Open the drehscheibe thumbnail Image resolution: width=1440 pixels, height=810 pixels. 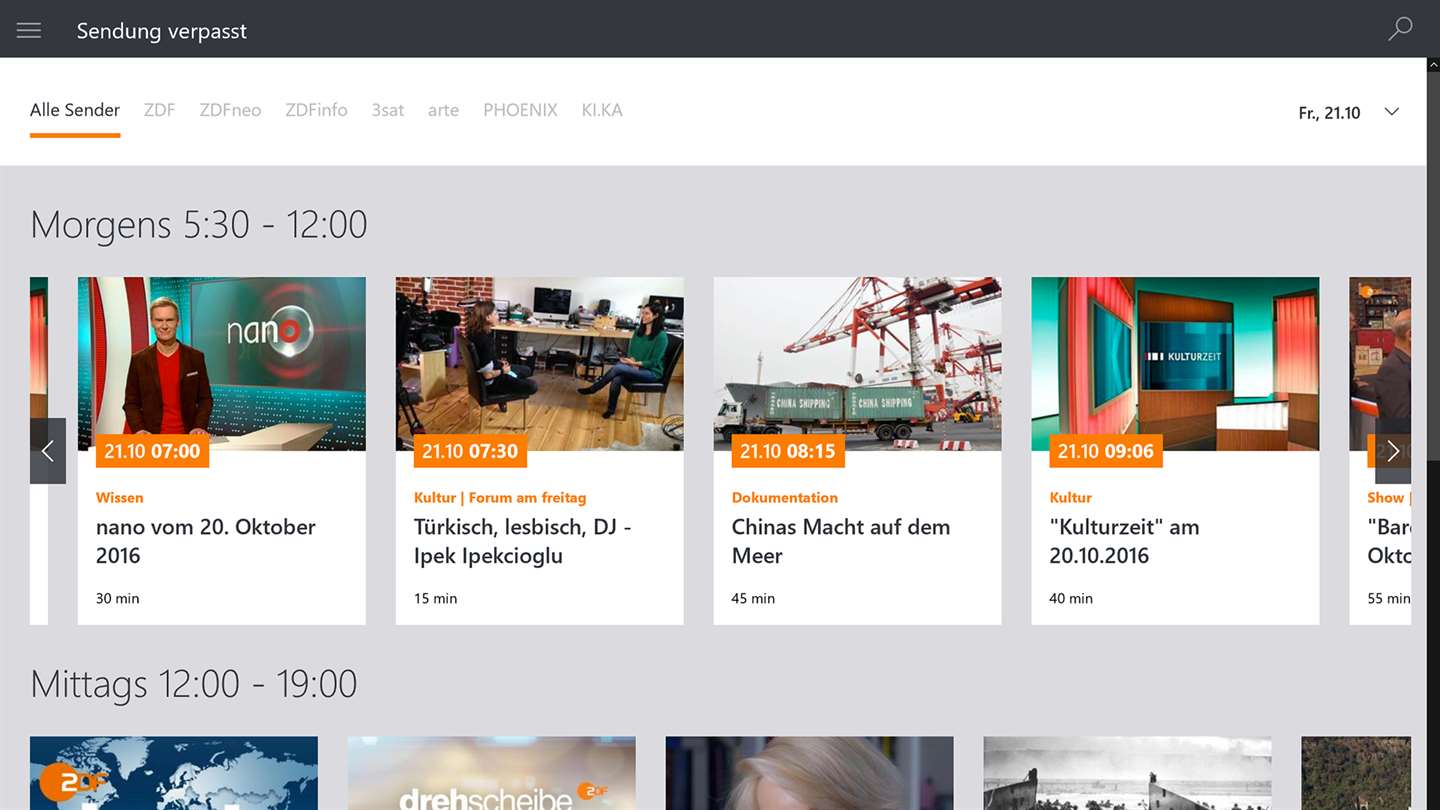(492, 773)
